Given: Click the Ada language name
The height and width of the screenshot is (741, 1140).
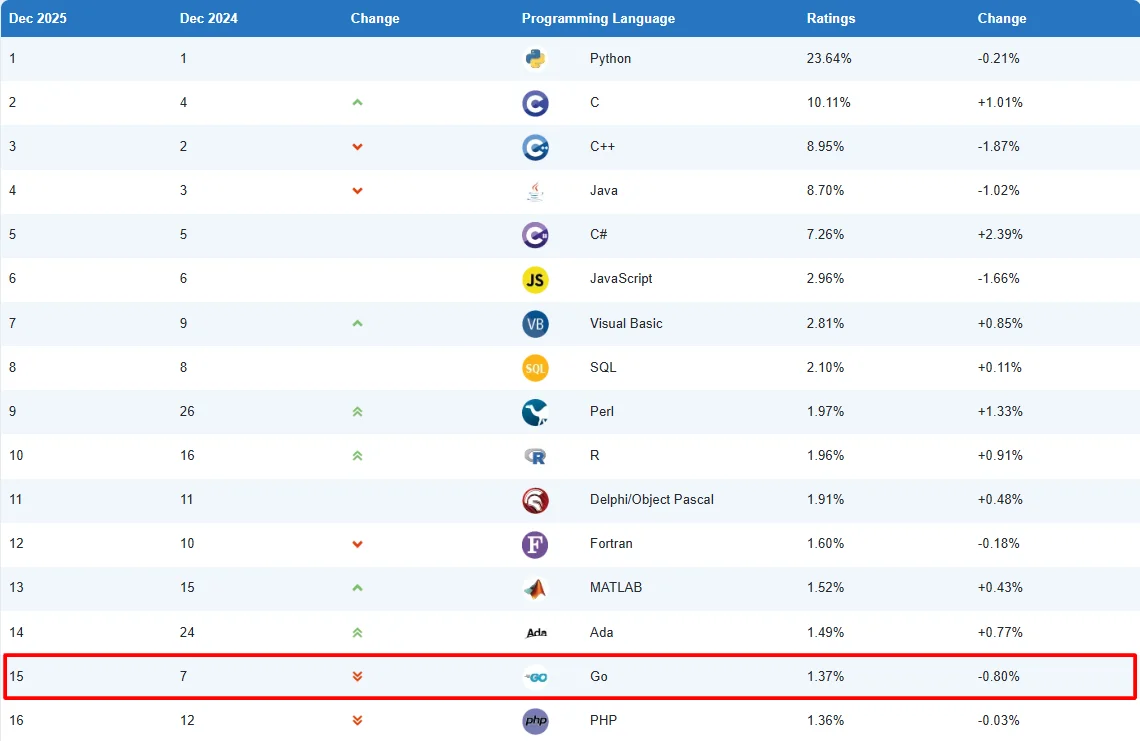Looking at the screenshot, I should [x=601, y=632].
